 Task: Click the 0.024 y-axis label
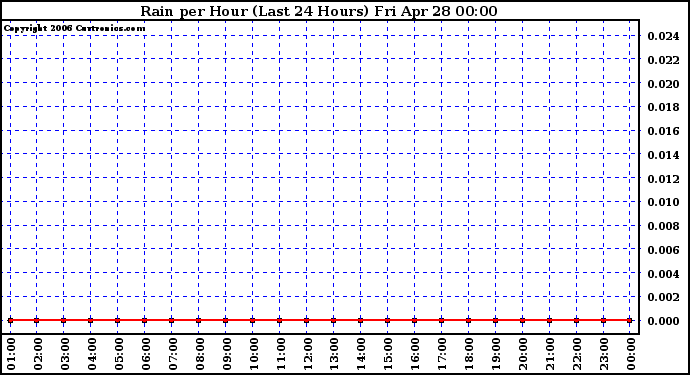click(663, 36)
